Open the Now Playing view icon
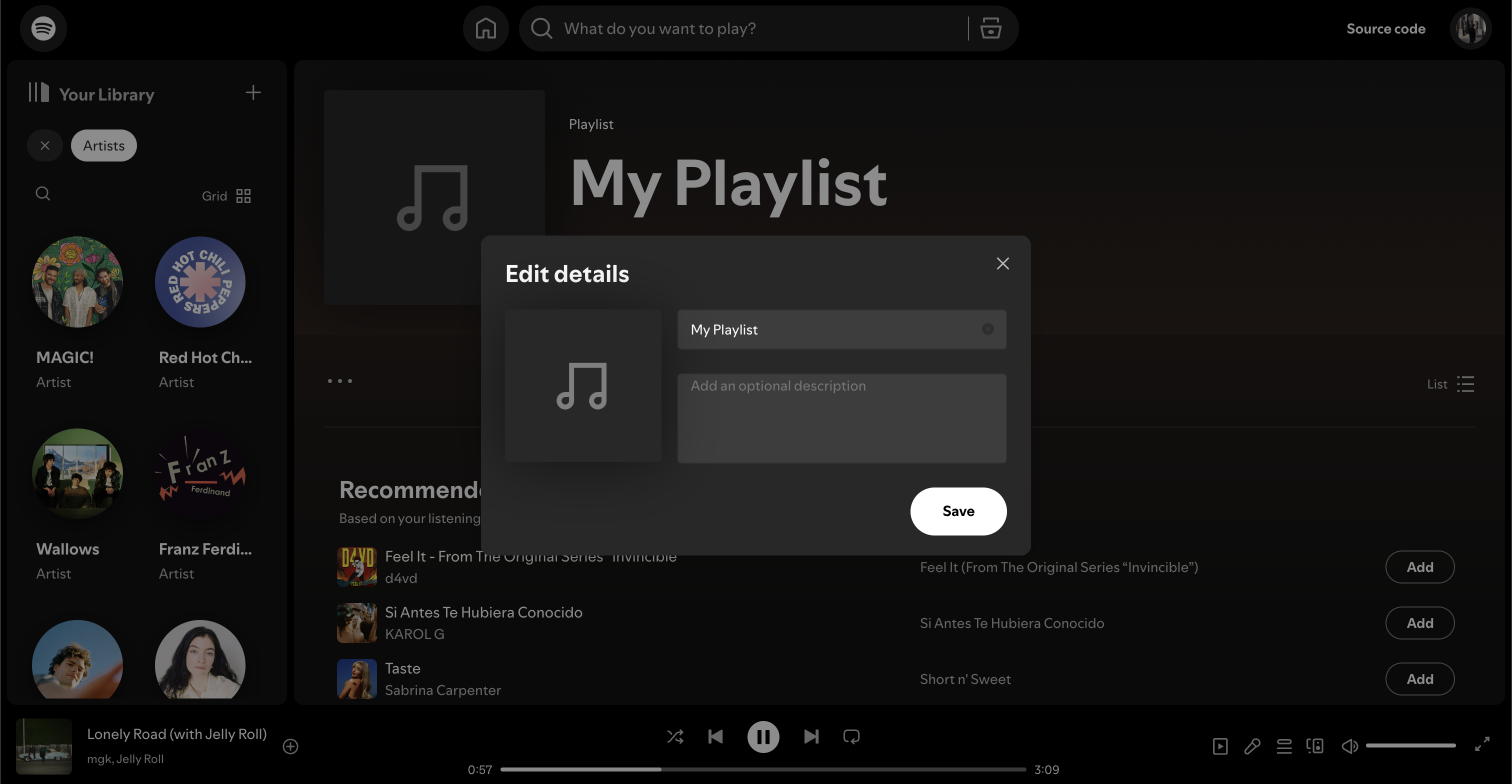Viewport: 1512px width, 784px height. coord(1219,746)
